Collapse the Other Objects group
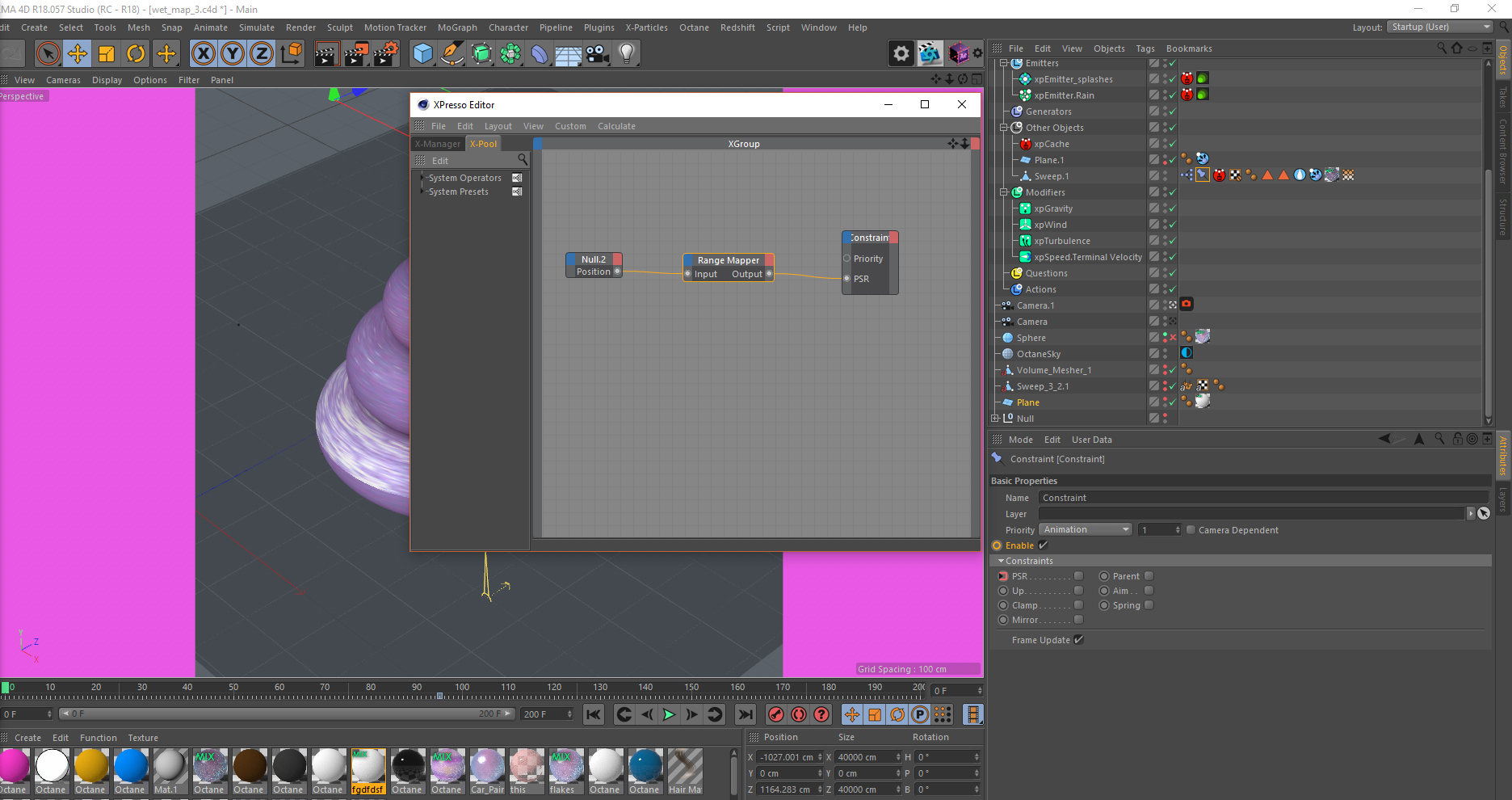1512x800 pixels. [1004, 128]
